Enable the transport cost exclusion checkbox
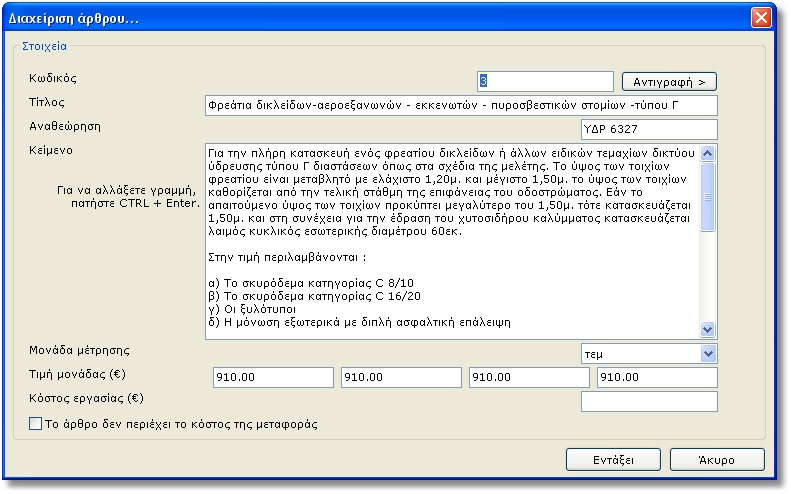791x494 pixels. click(36, 425)
